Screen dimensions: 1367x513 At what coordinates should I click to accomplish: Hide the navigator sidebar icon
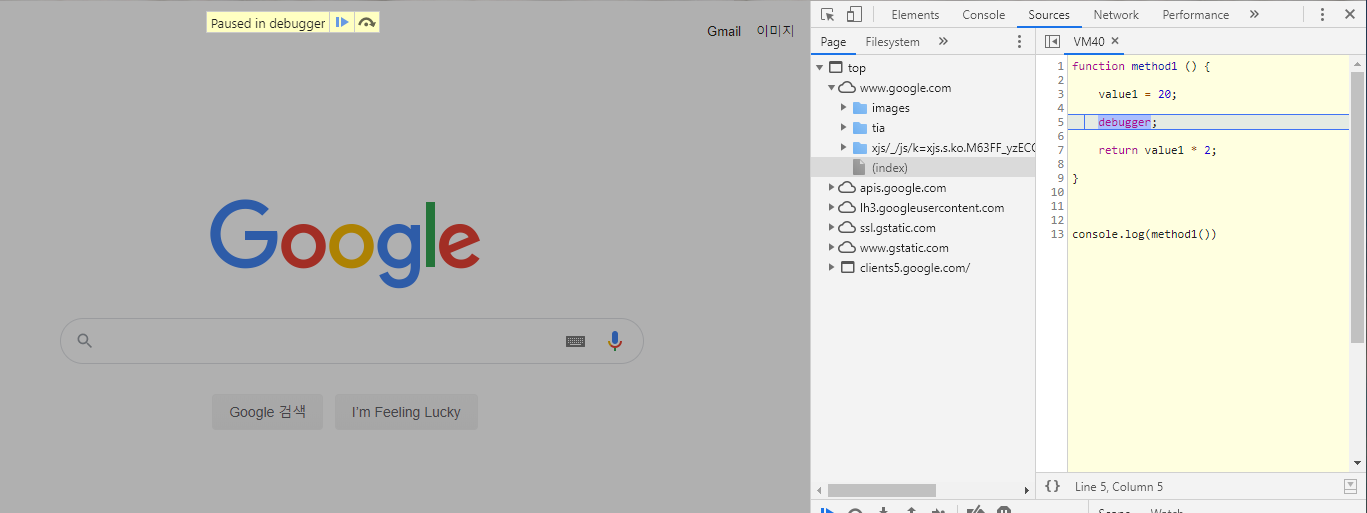pos(1052,42)
